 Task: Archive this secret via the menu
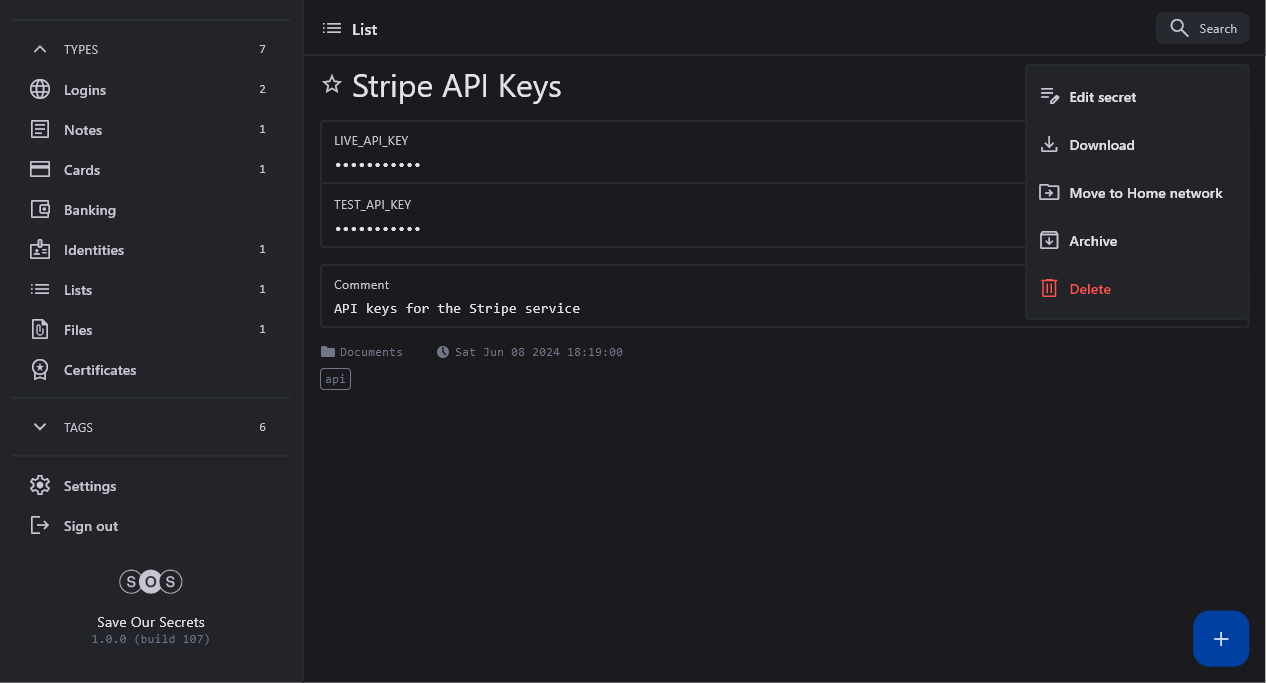click(x=1092, y=241)
